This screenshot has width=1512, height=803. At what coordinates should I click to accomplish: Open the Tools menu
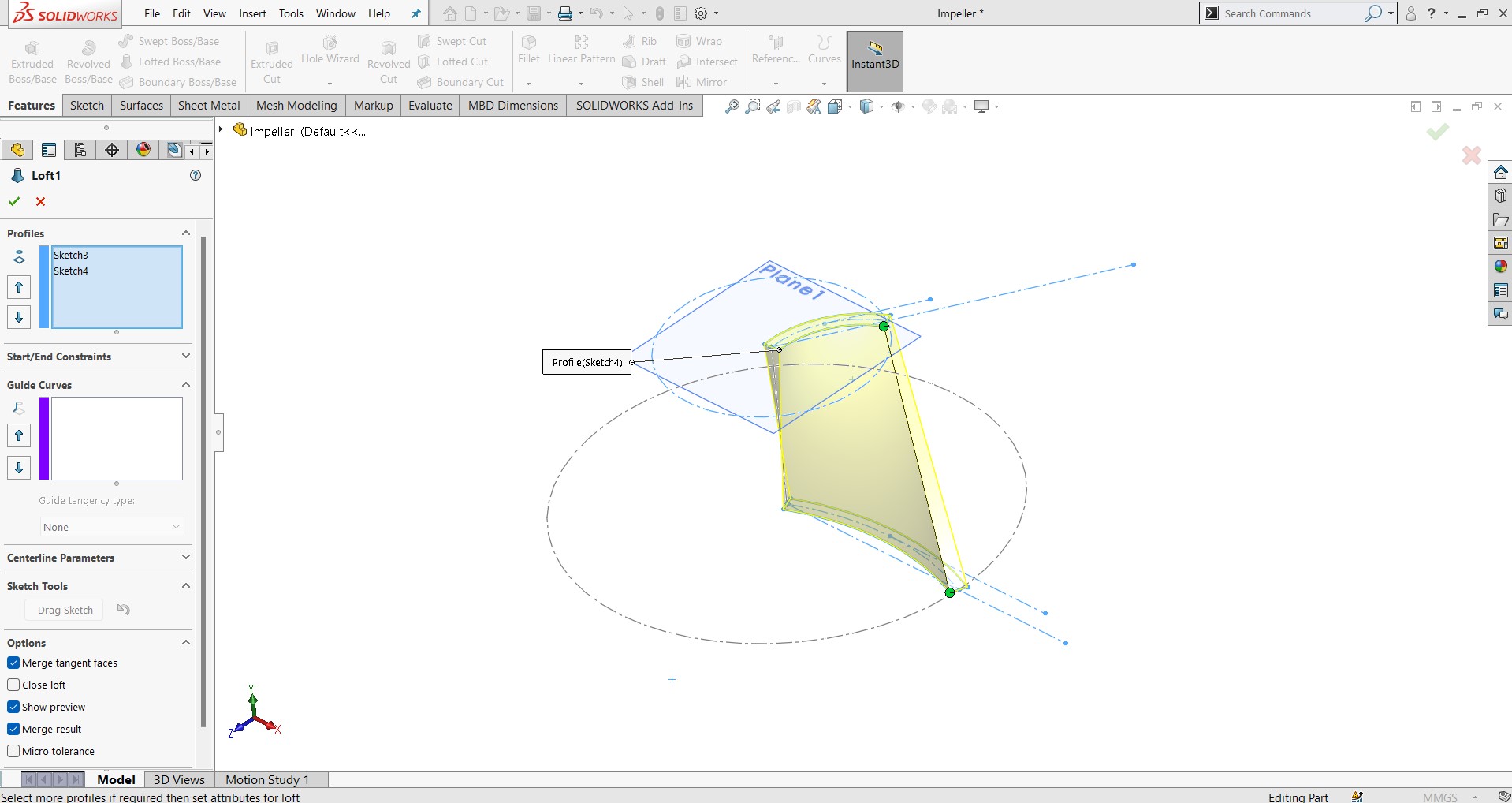[x=291, y=13]
